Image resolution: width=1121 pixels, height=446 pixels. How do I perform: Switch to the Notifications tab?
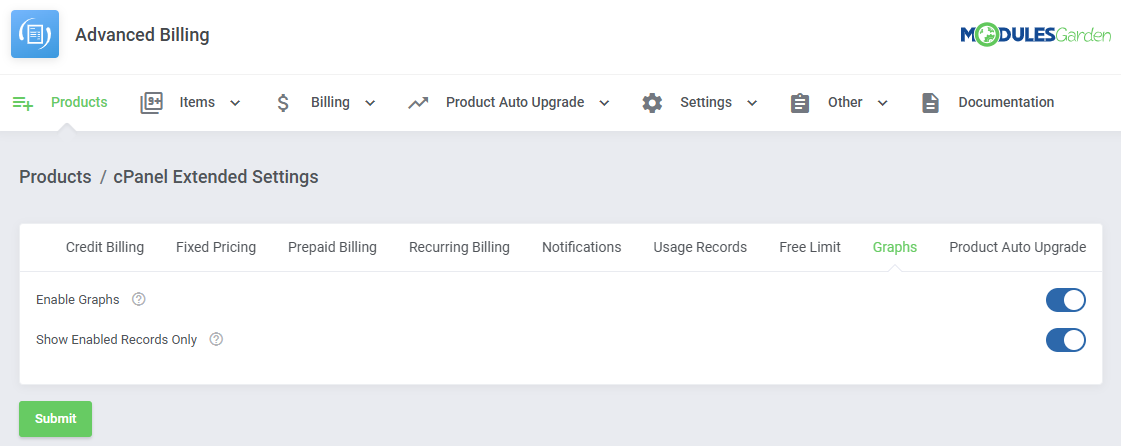[581, 247]
